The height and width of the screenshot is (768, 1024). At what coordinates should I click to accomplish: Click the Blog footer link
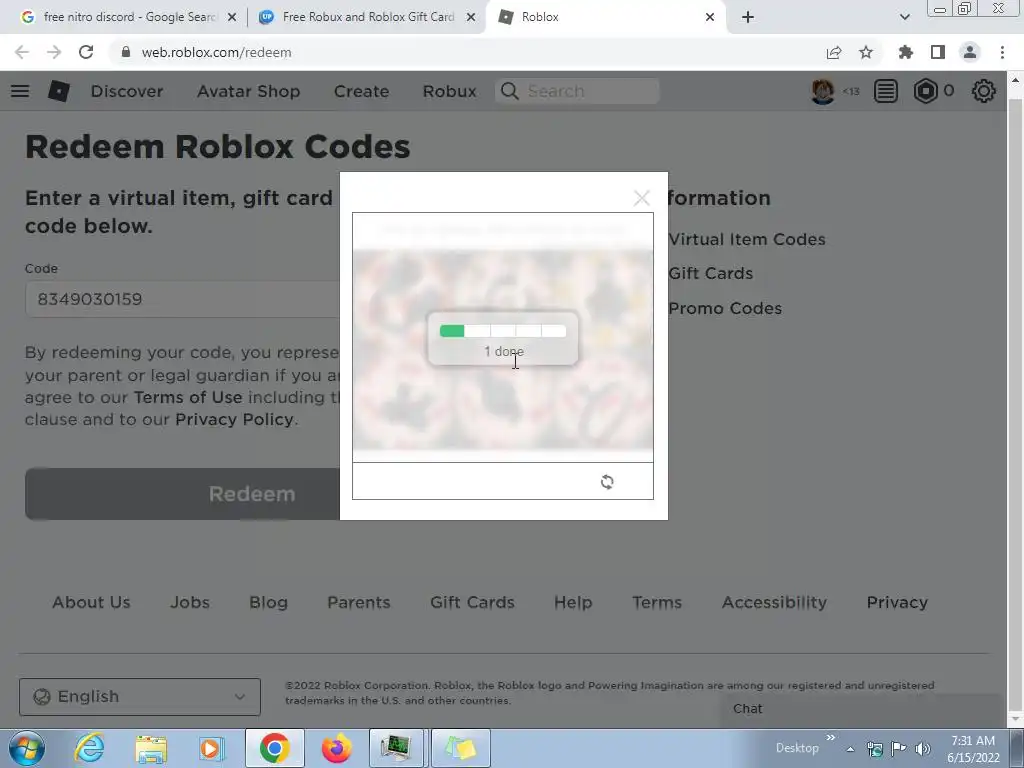(x=268, y=602)
